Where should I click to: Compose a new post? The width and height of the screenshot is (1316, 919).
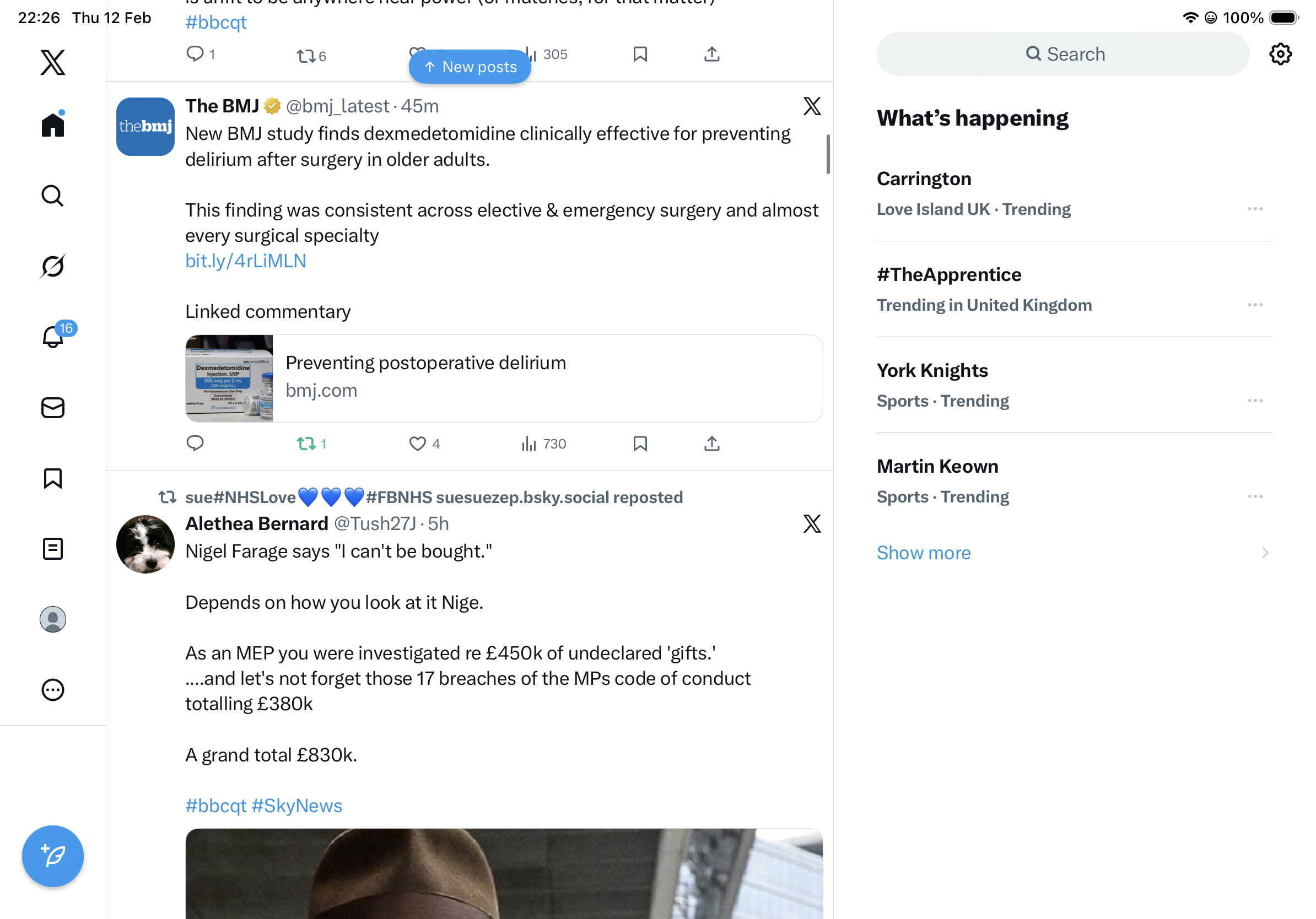[x=53, y=856]
